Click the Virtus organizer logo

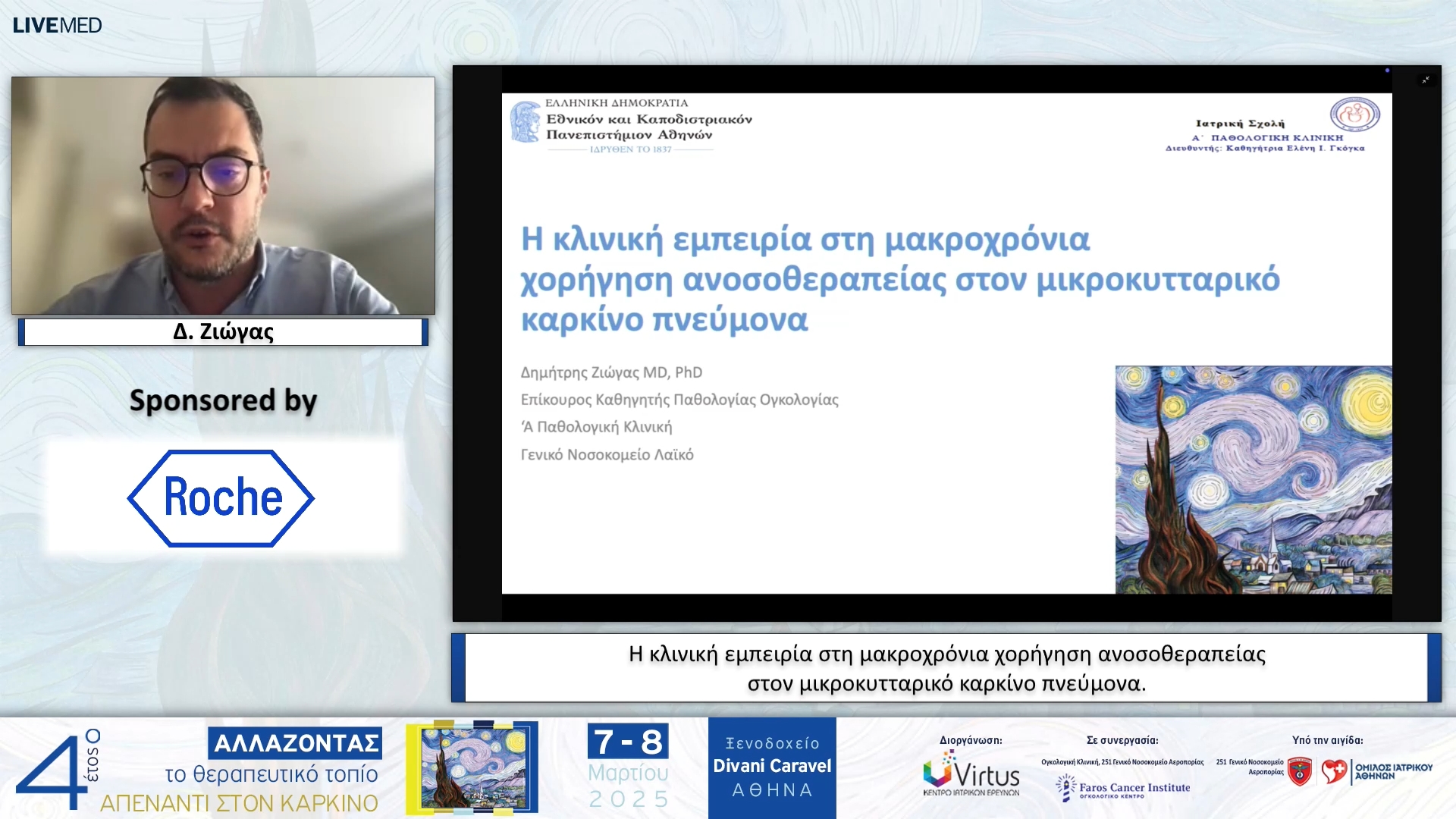971,773
